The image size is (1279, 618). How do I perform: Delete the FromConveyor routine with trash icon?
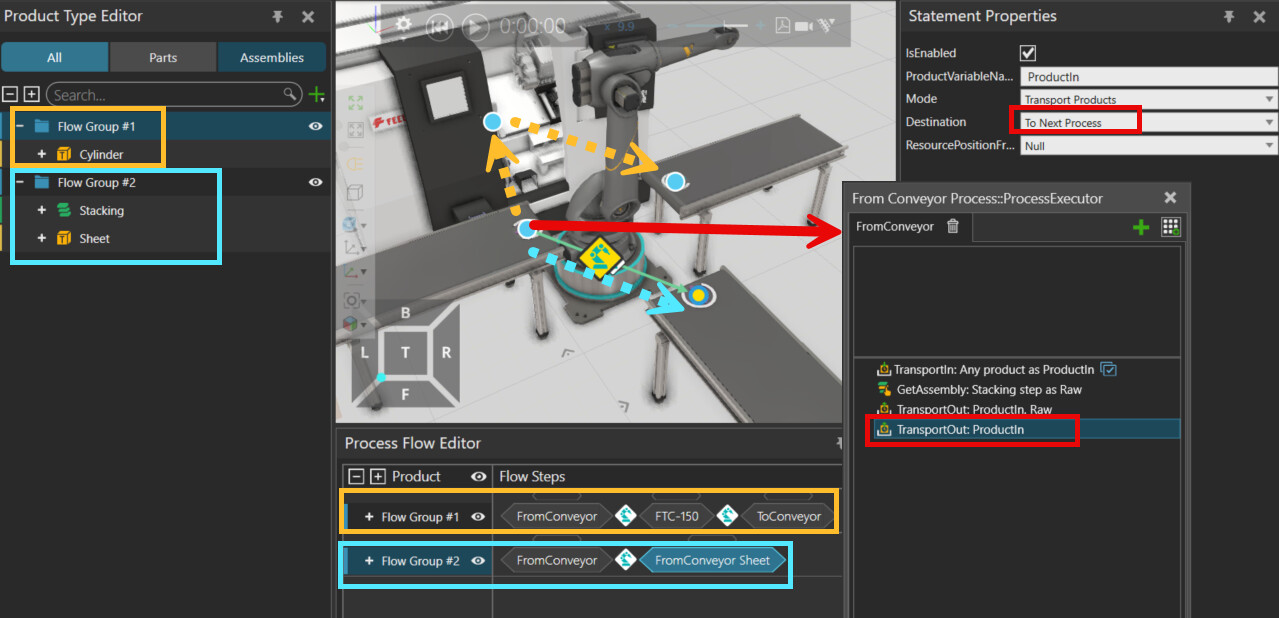click(953, 227)
